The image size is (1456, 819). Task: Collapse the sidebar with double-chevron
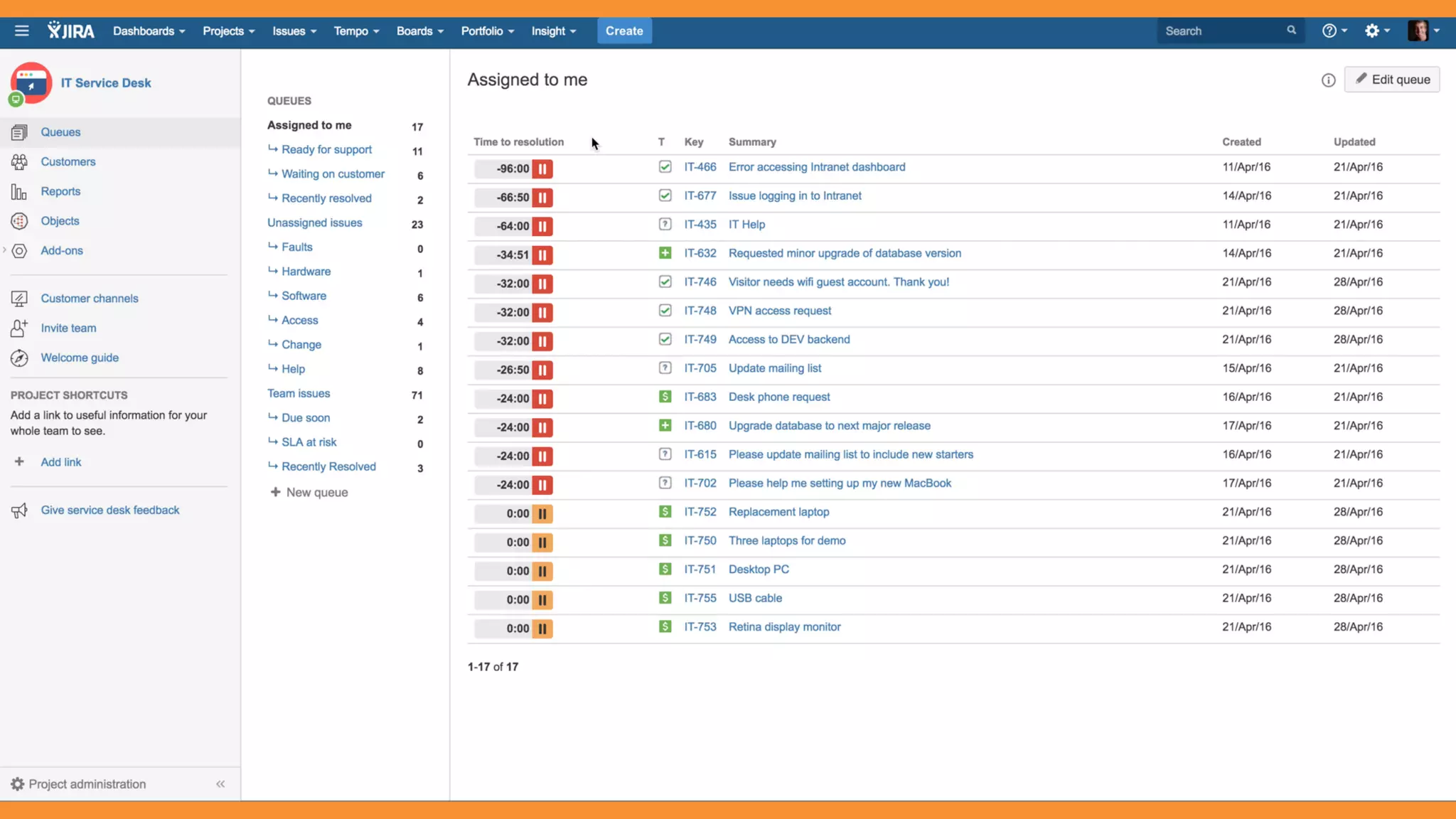click(220, 784)
